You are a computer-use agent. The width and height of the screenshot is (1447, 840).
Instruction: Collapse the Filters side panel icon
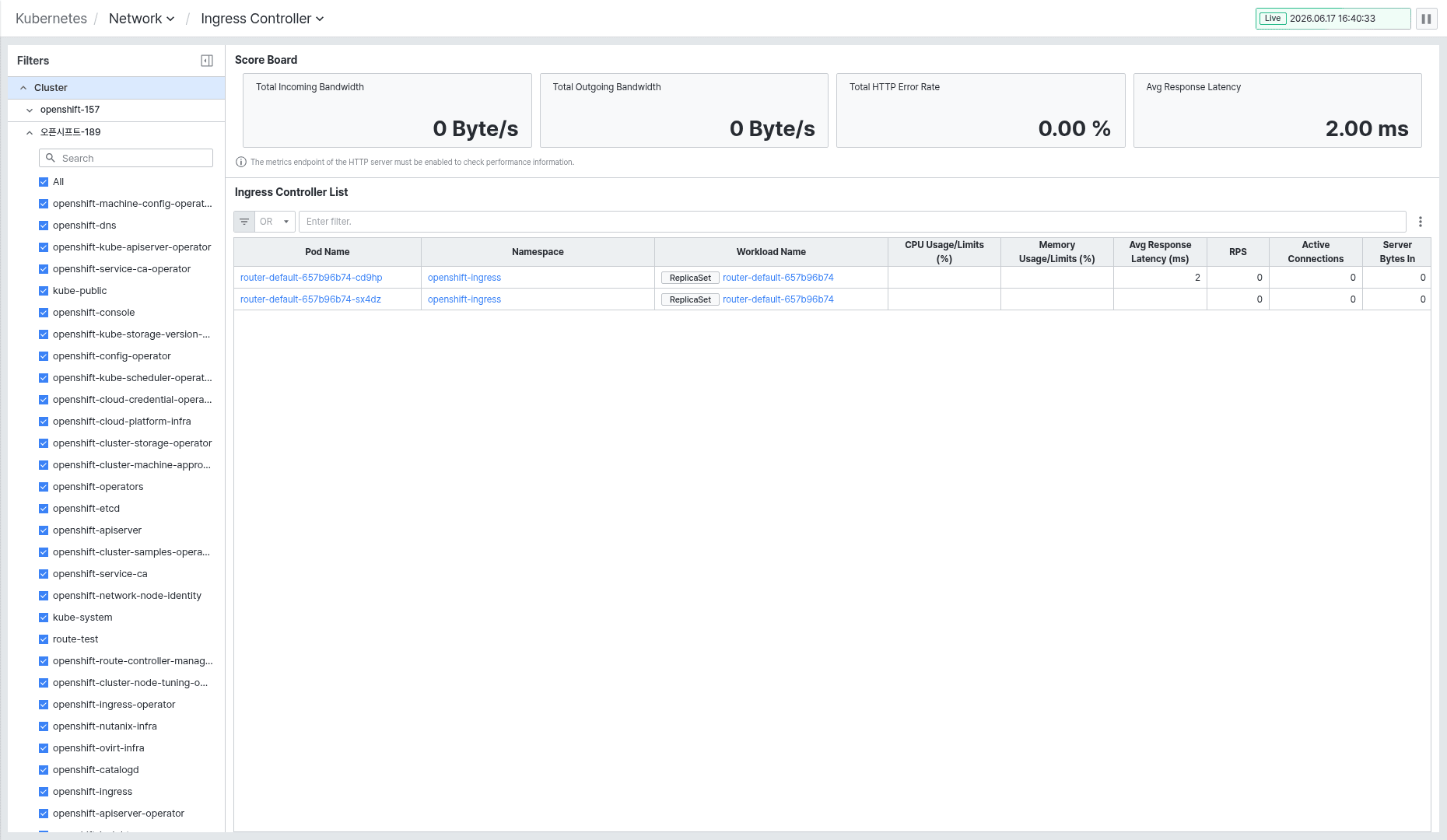[x=207, y=61]
